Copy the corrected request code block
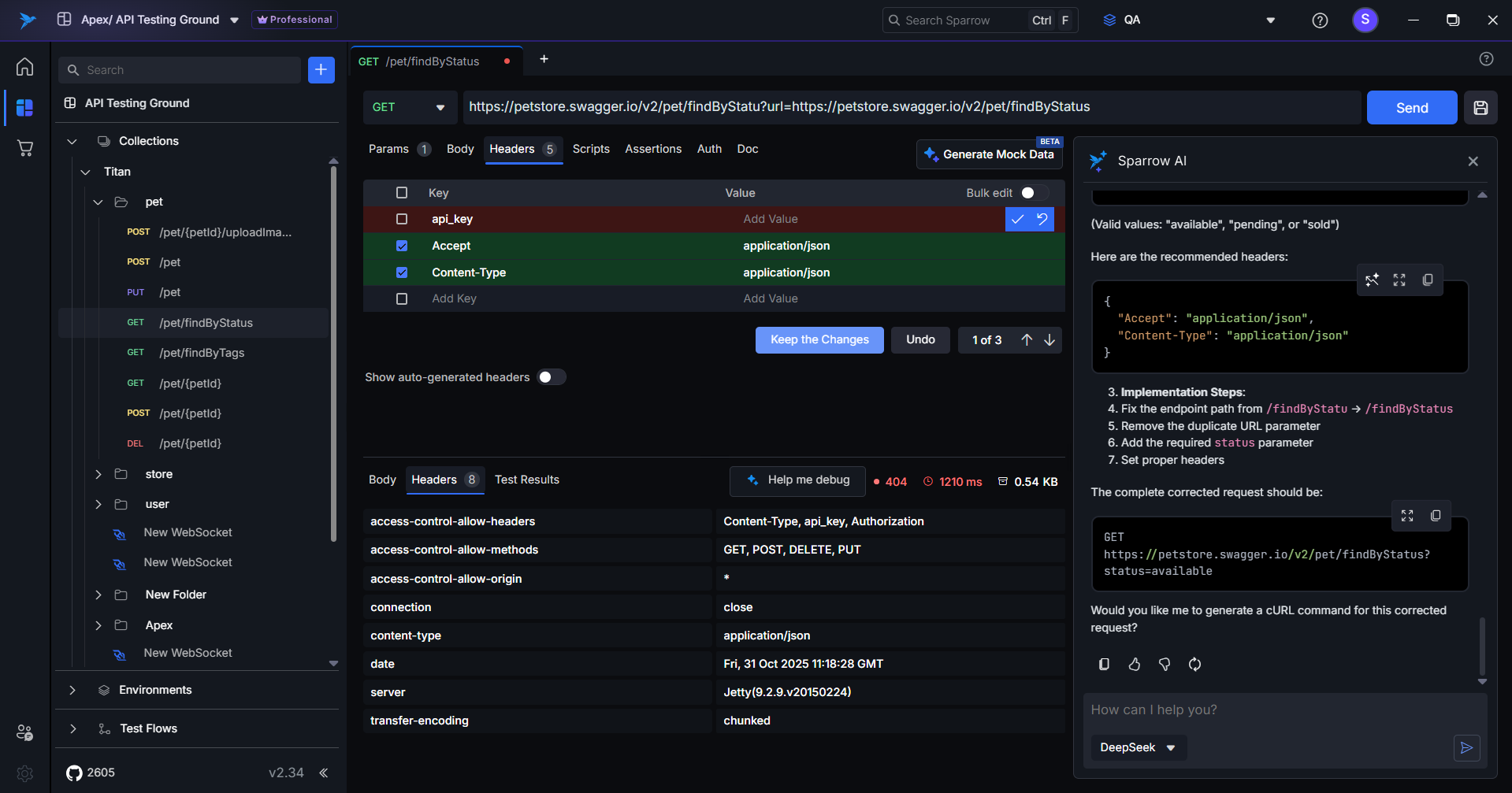This screenshot has height=793, width=1512. (x=1436, y=516)
